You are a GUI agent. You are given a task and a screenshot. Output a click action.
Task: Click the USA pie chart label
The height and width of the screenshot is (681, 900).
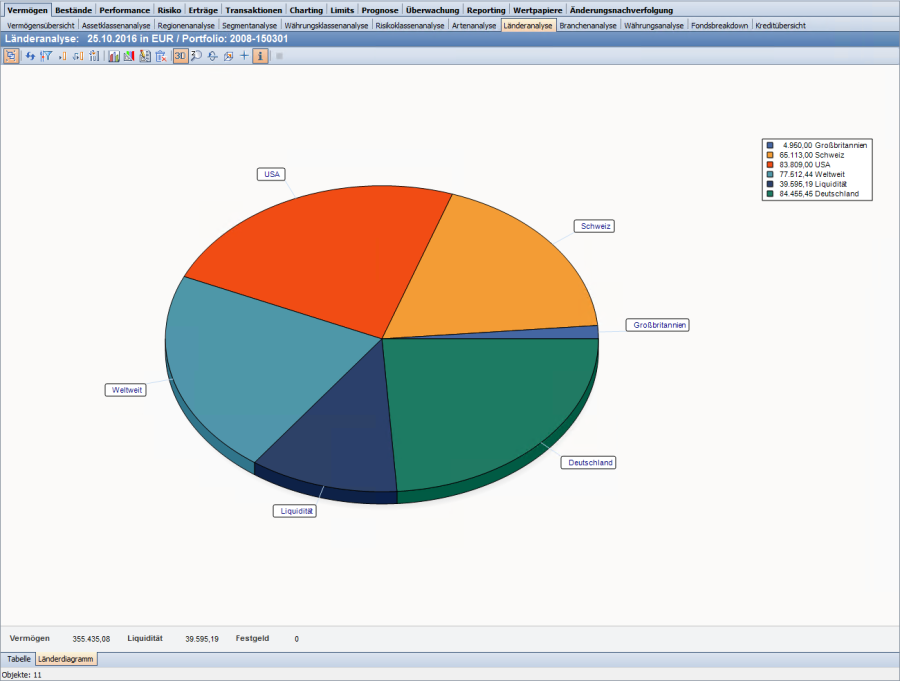point(270,174)
